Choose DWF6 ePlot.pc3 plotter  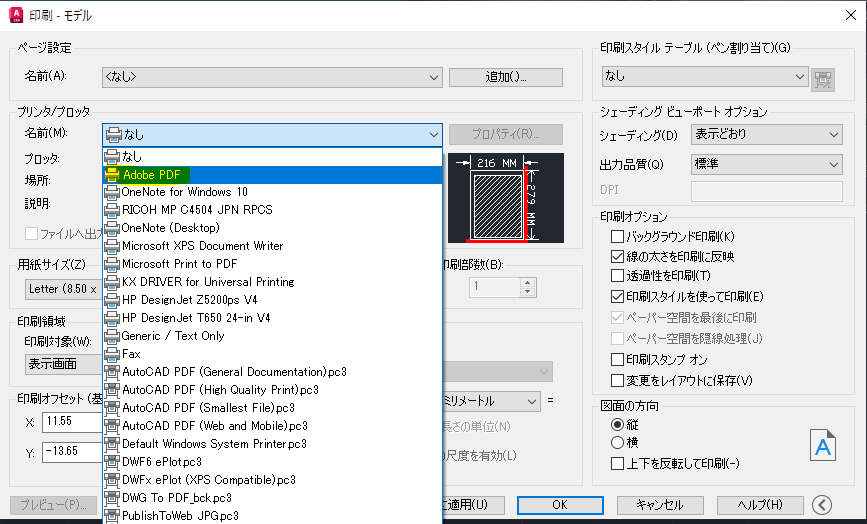[273, 462]
